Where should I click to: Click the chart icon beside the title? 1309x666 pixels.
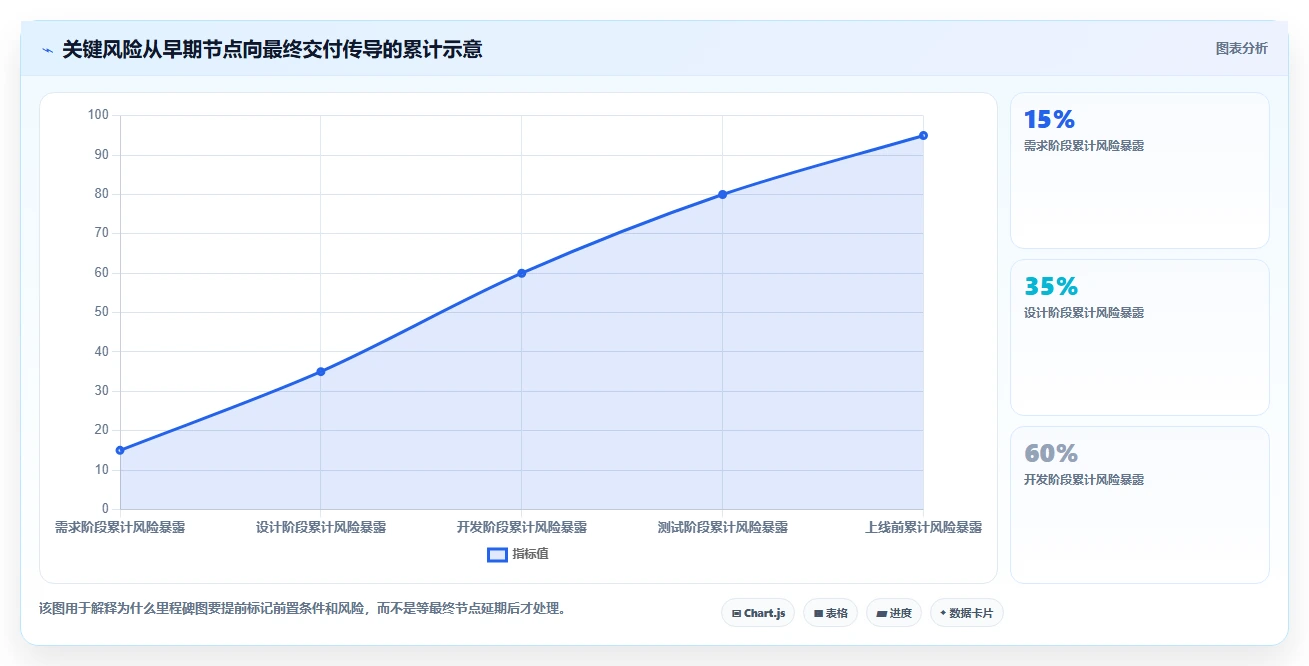click(x=47, y=49)
